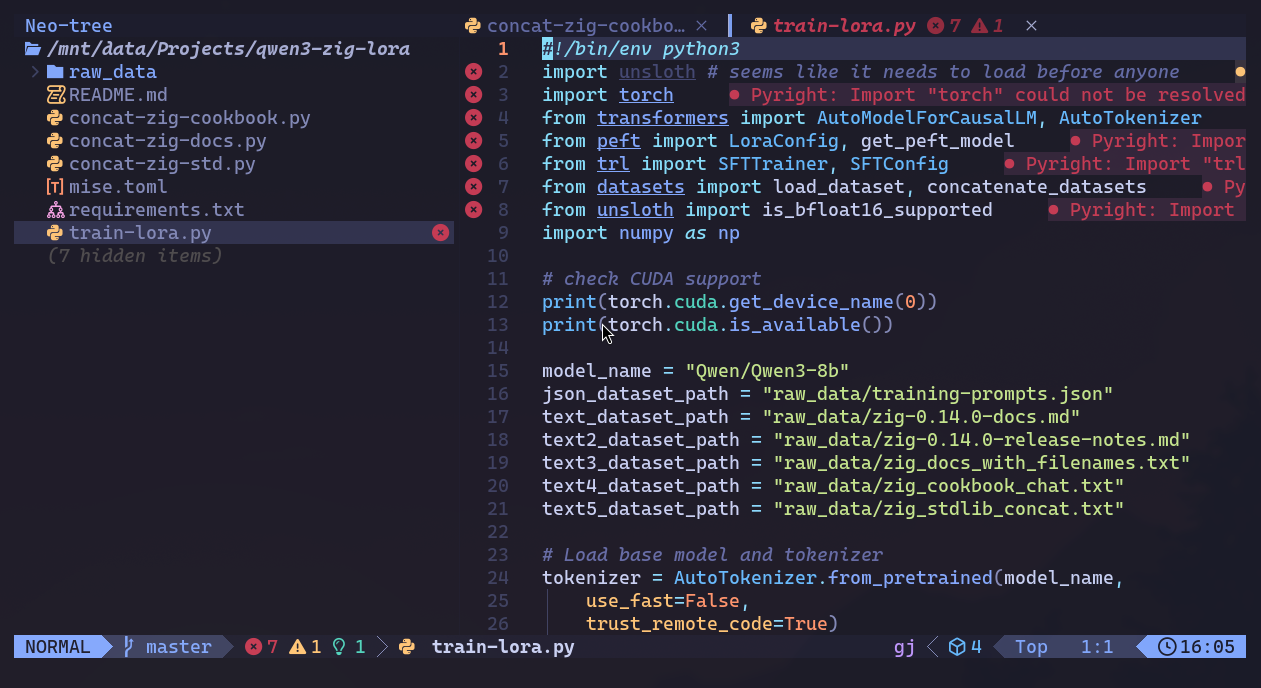Open README.md in the file tree
The height and width of the screenshot is (688, 1261).
(x=117, y=95)
